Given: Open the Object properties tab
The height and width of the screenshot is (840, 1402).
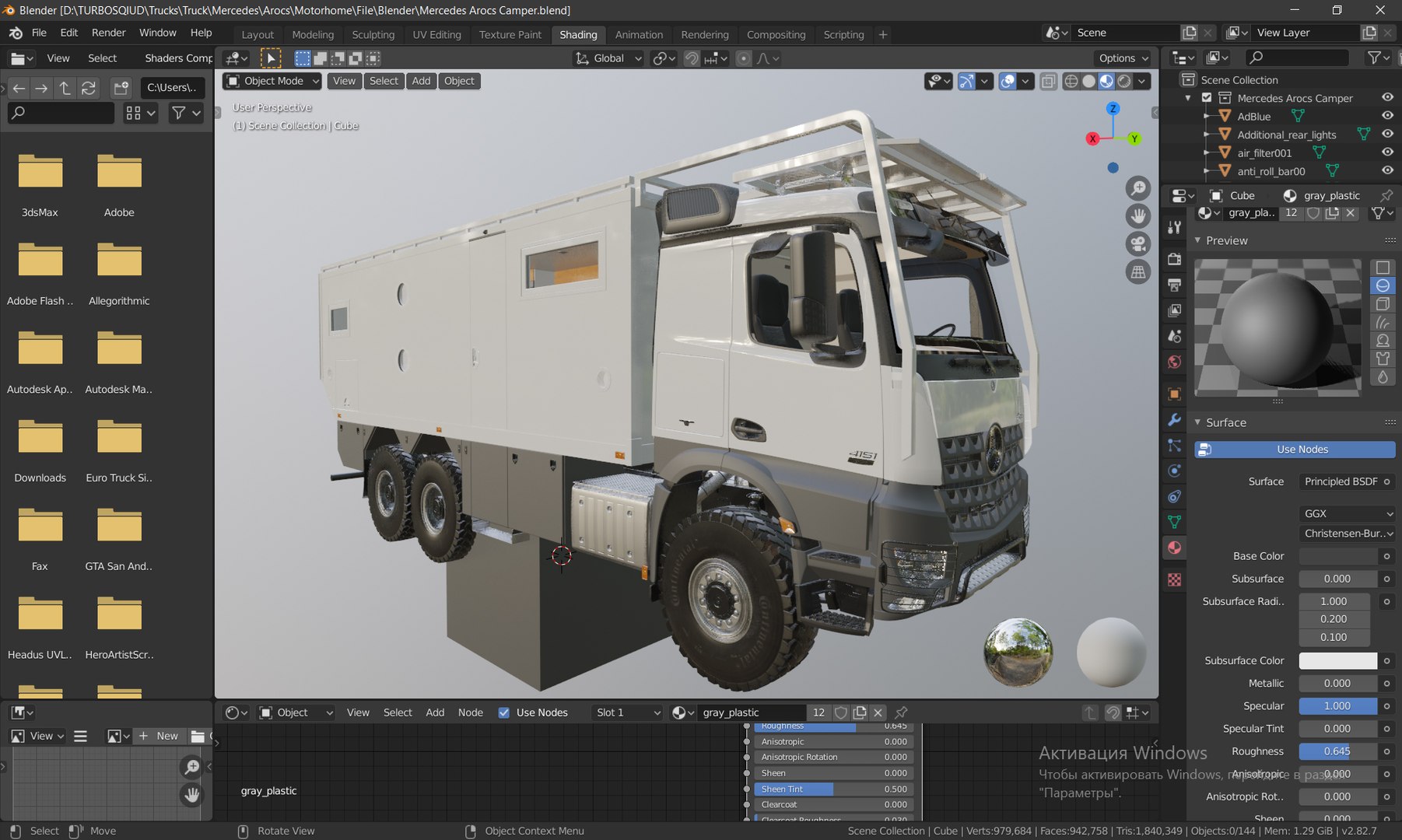Looking at the screenshot, I should click(1174, 394).
